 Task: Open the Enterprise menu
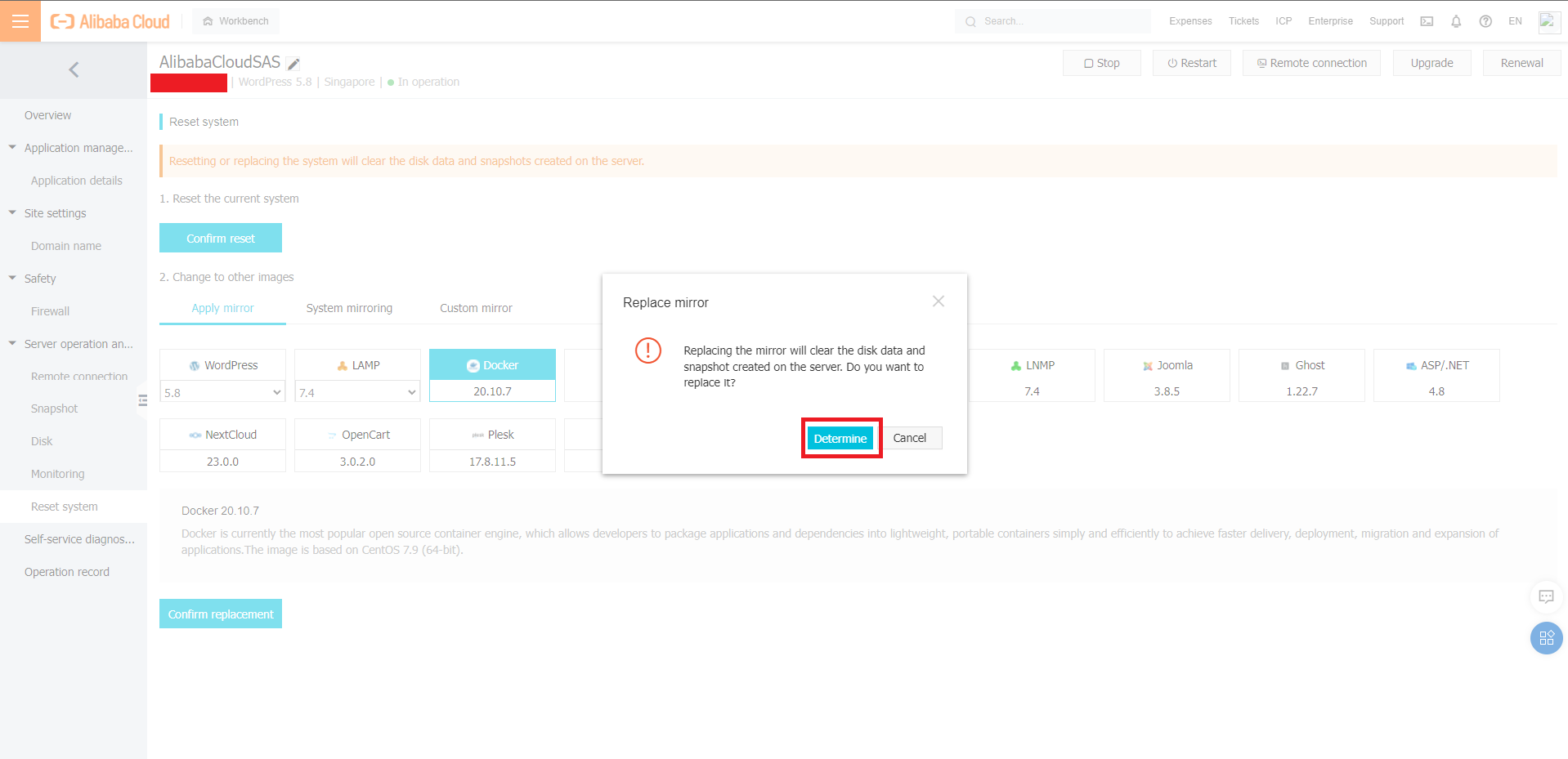[x=1330, y=21]
